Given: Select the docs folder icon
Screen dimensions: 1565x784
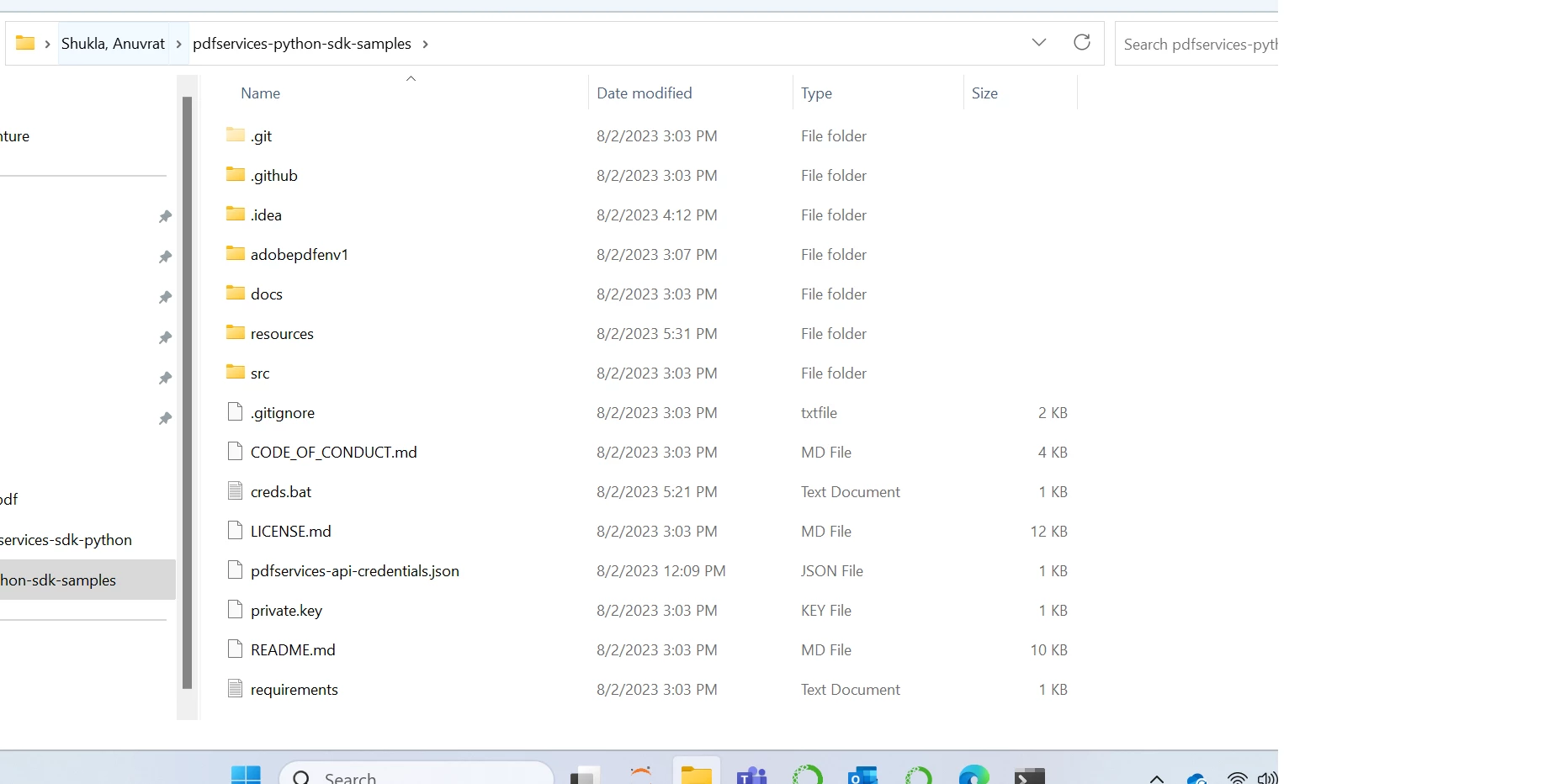Looking at the screenshot, I should [x=236, y=293].
